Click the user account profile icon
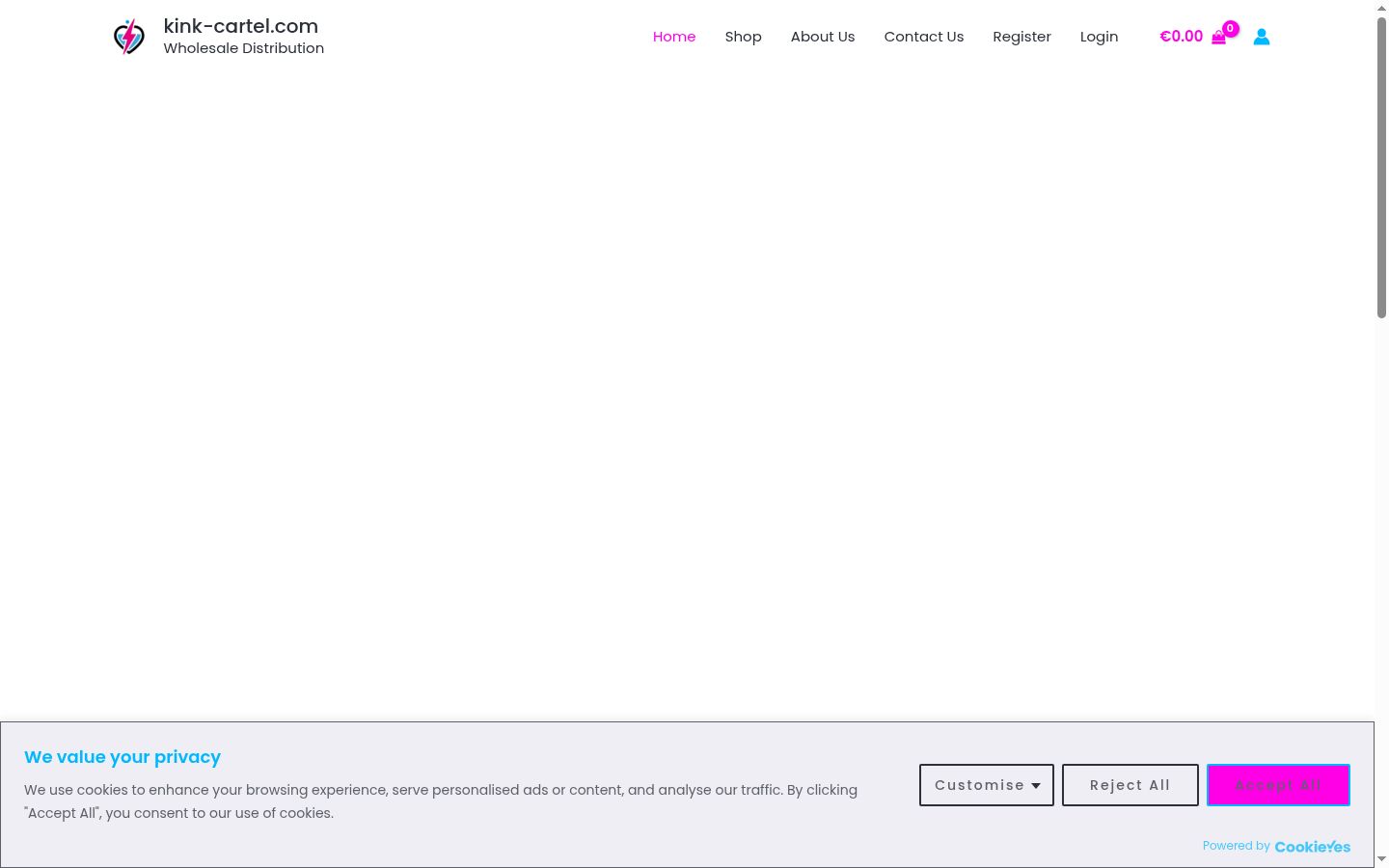Screen dimensions: 1389x868 (x=1262, y=37)
